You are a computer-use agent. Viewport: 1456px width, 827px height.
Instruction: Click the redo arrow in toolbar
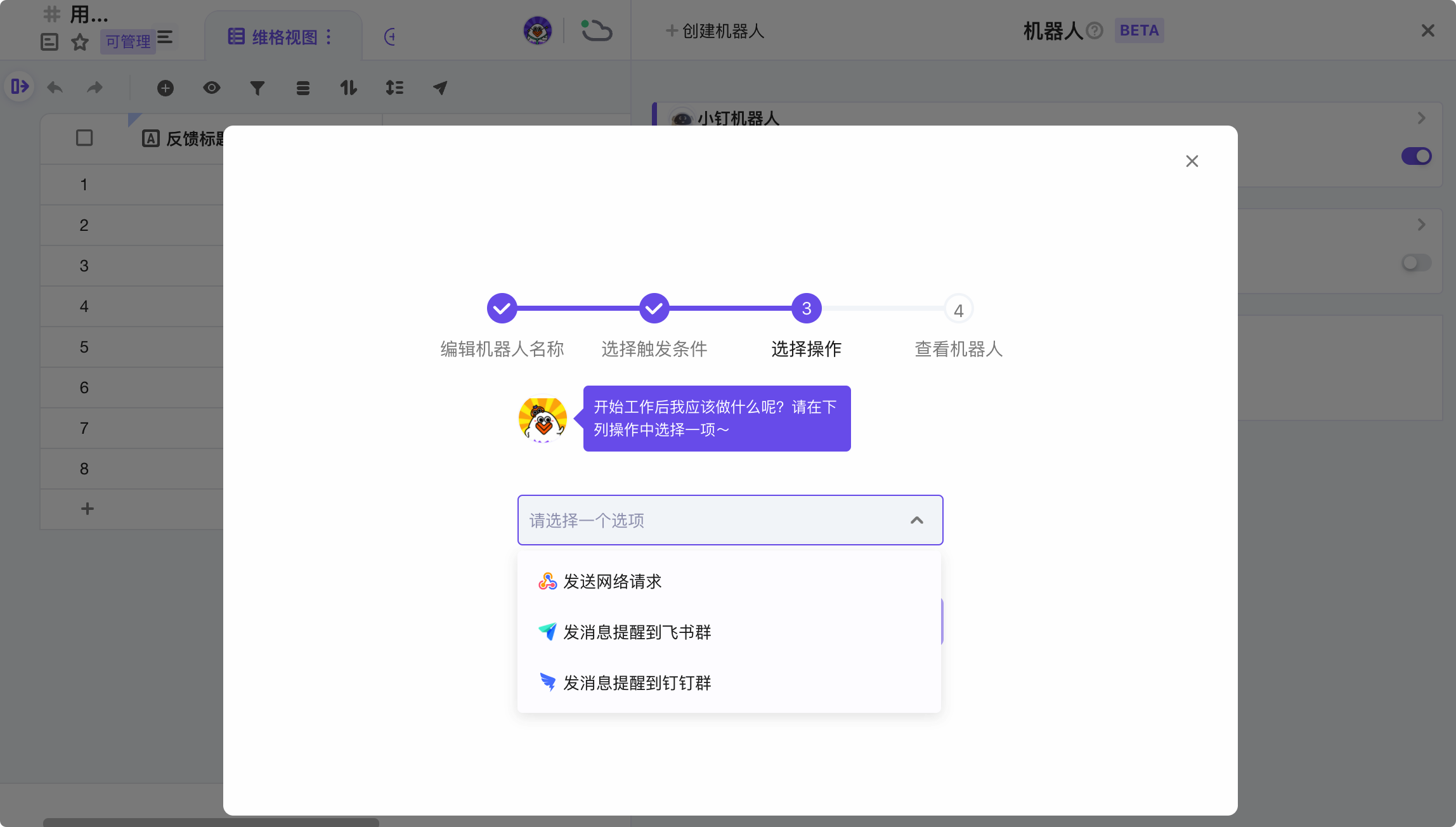[94, 88]
